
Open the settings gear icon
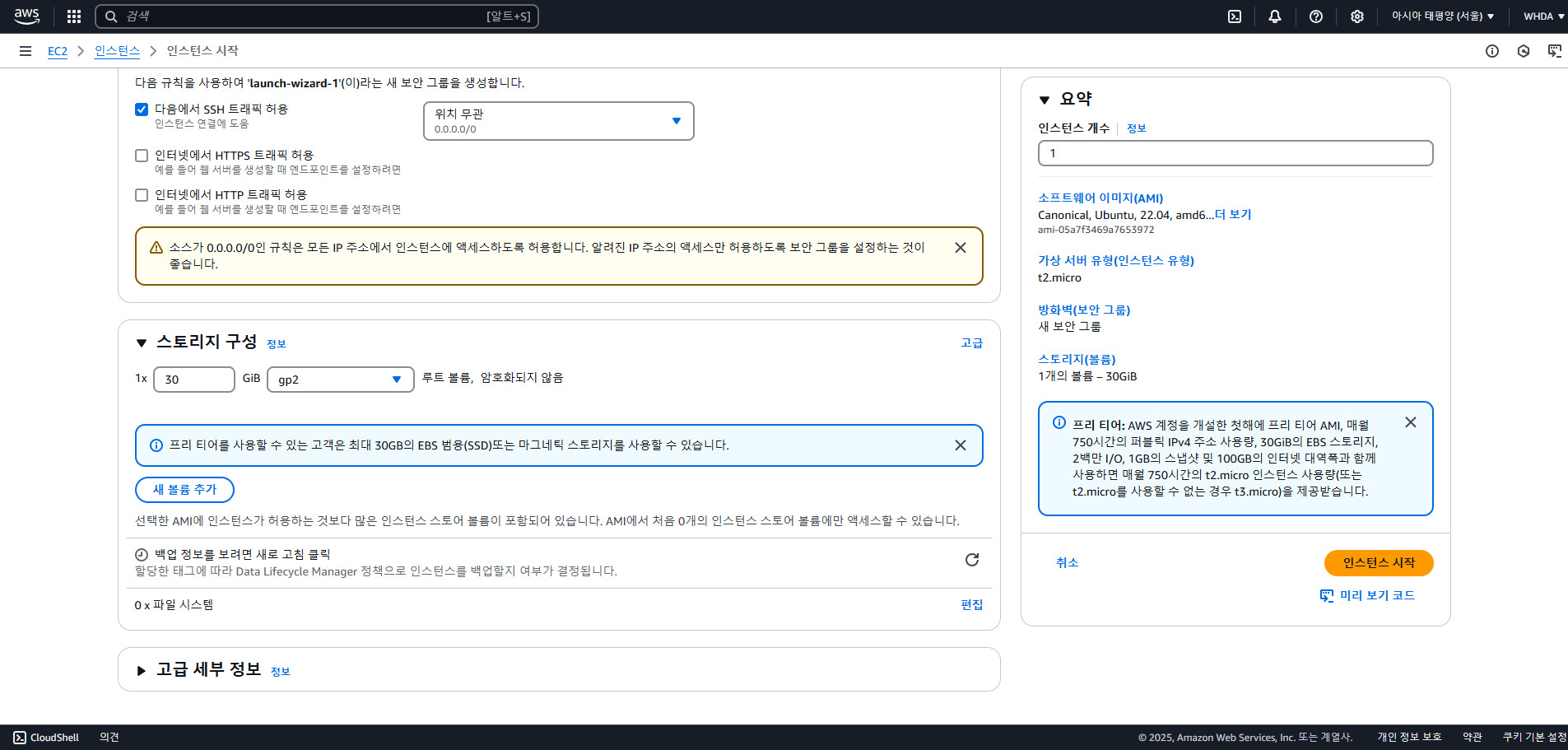[x=1357, y=16]
